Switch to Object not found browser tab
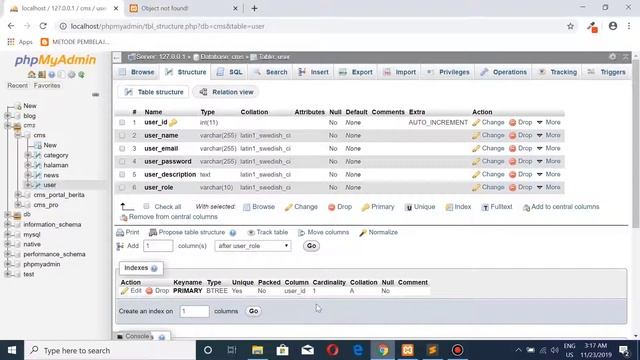Viewport: 640px width, 360px height. click(x=184, y=8)
